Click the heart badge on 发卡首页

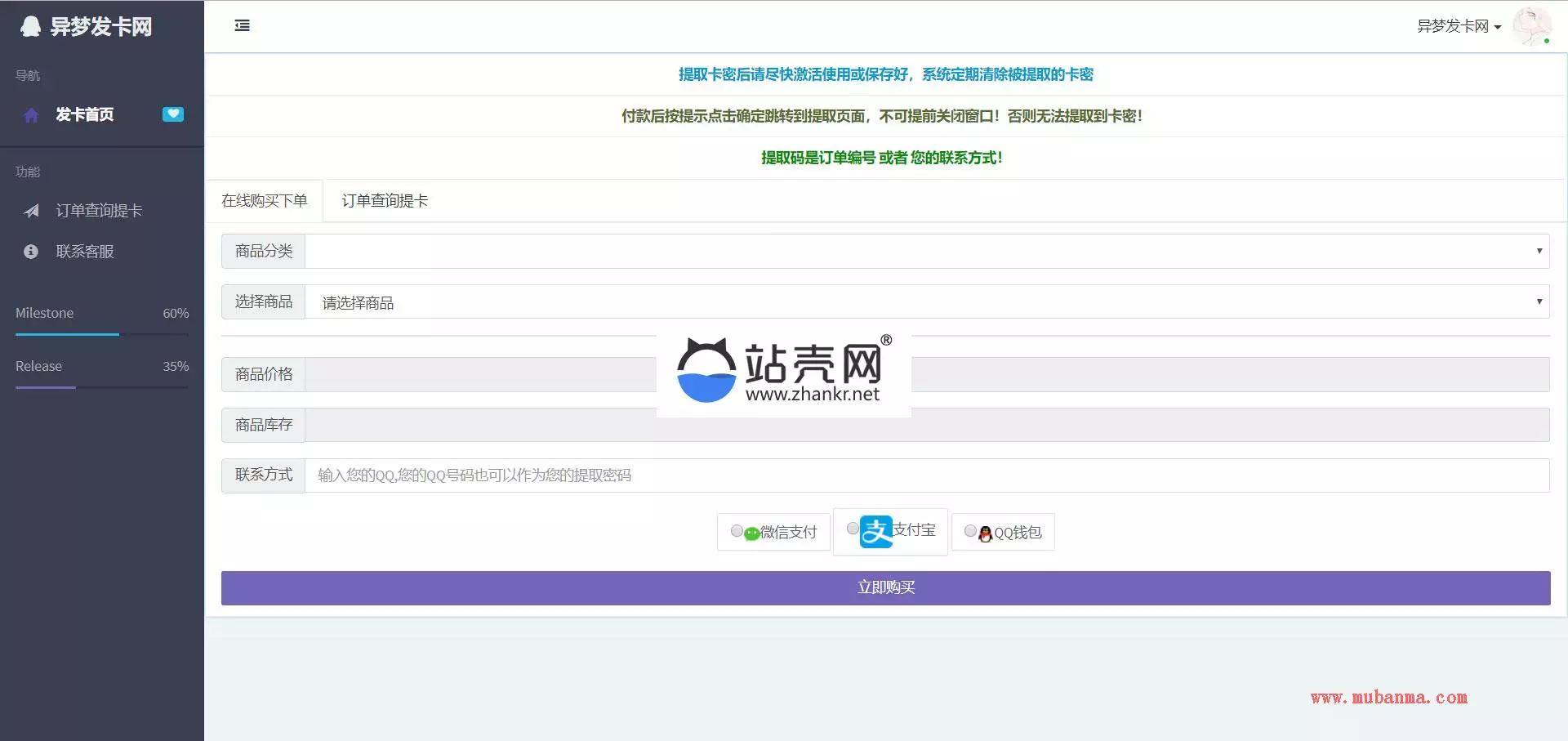click(172, 114)
